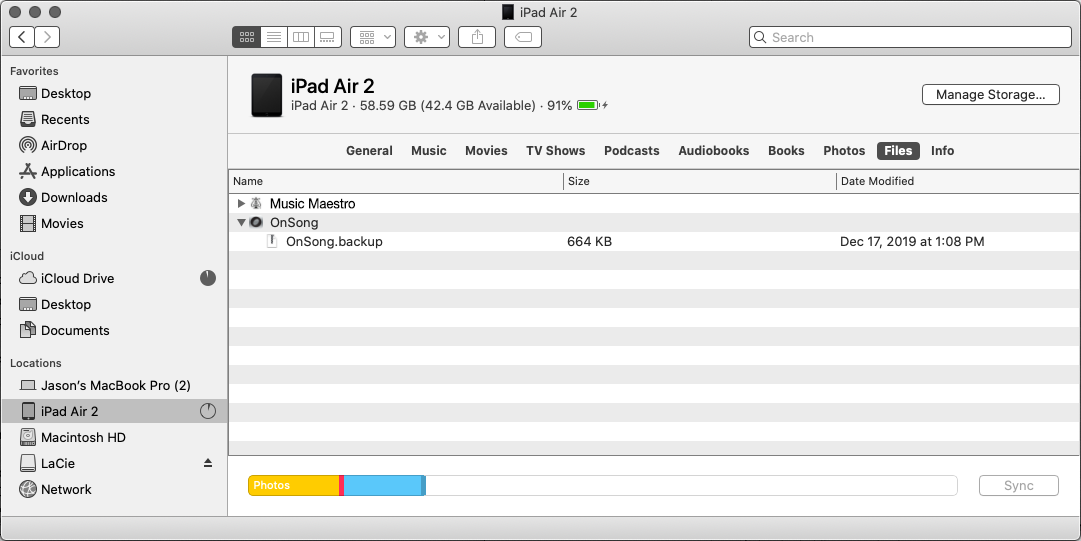
Task: Switch to the Audiobooks tab
Action: (x=714, y=151)
